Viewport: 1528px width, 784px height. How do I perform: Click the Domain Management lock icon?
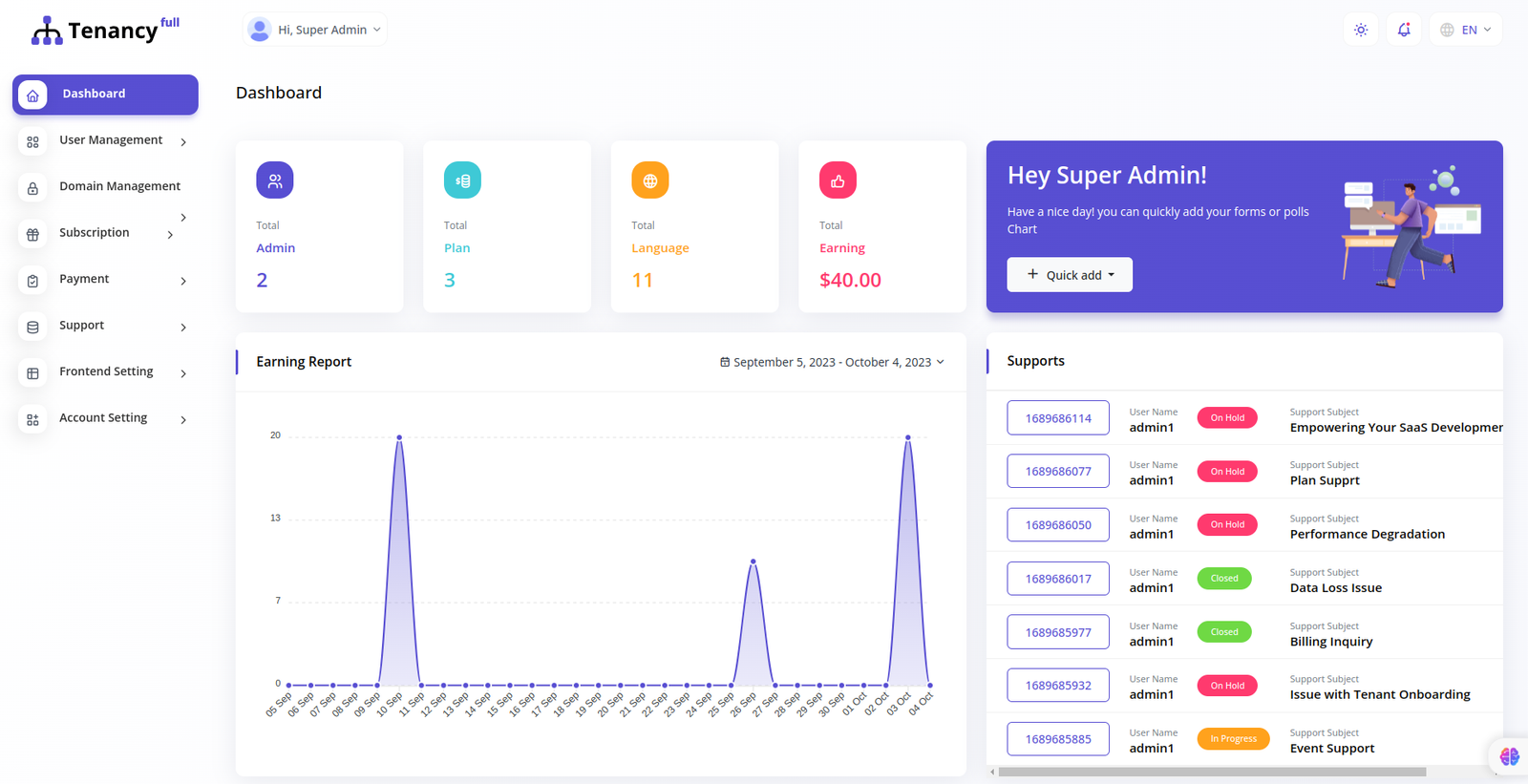point(32,188)
